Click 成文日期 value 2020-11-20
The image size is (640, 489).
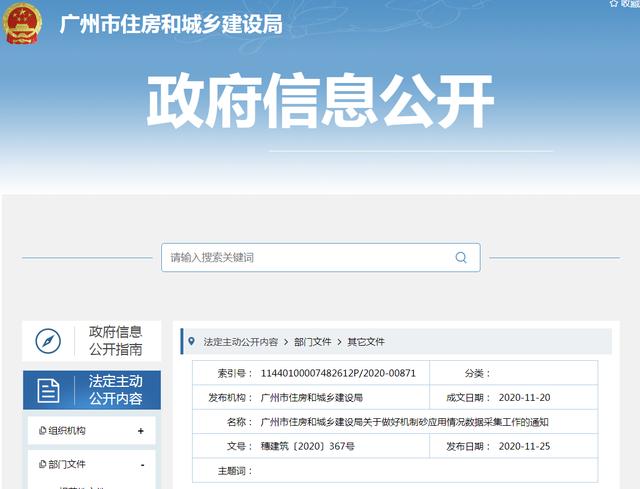pyautogui.click(x=524, y=398)
